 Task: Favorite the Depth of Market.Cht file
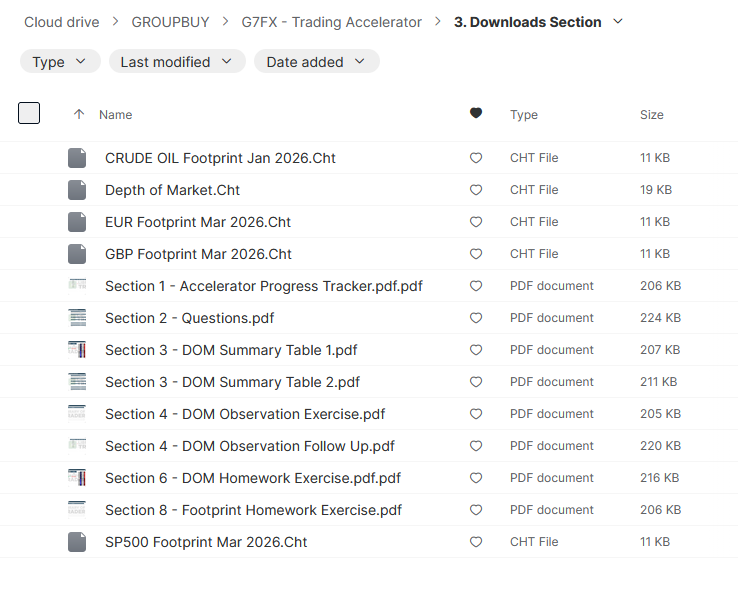[x=476, y=190]
